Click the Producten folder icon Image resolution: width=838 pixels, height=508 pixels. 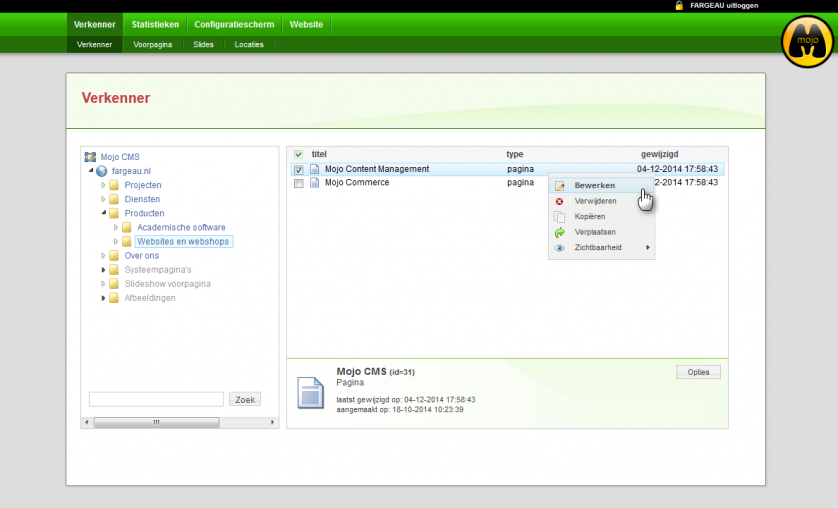coord(114,213)
